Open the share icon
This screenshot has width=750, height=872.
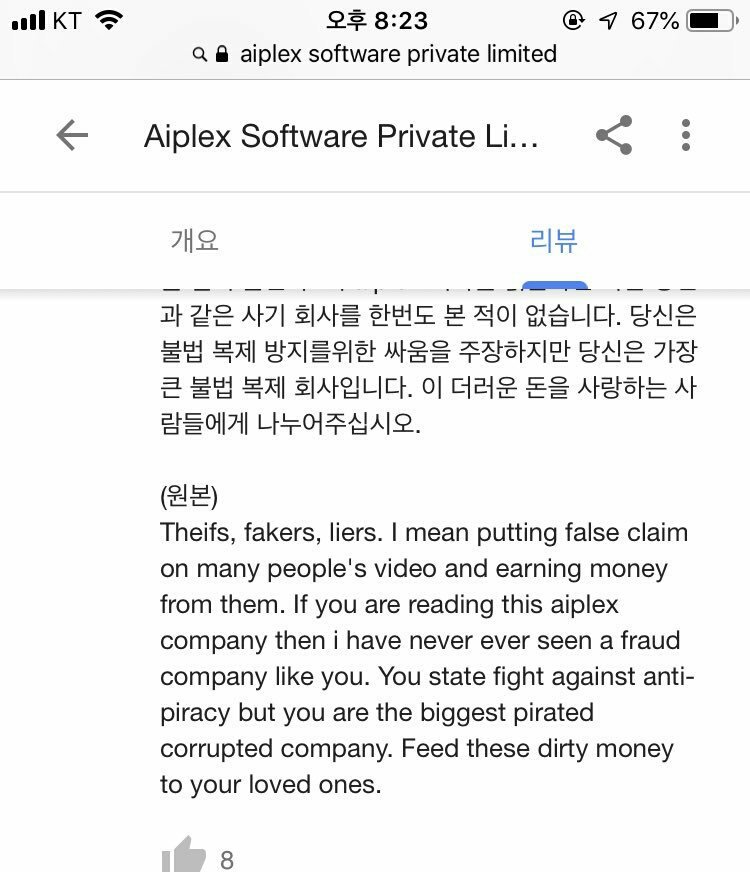(x=614, y=135)
